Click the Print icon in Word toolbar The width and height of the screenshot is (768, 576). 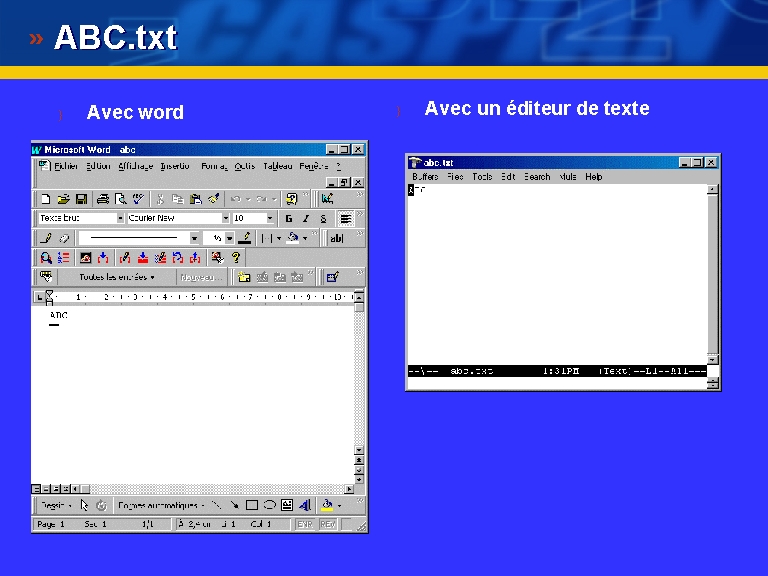click(x=103, y=199)
